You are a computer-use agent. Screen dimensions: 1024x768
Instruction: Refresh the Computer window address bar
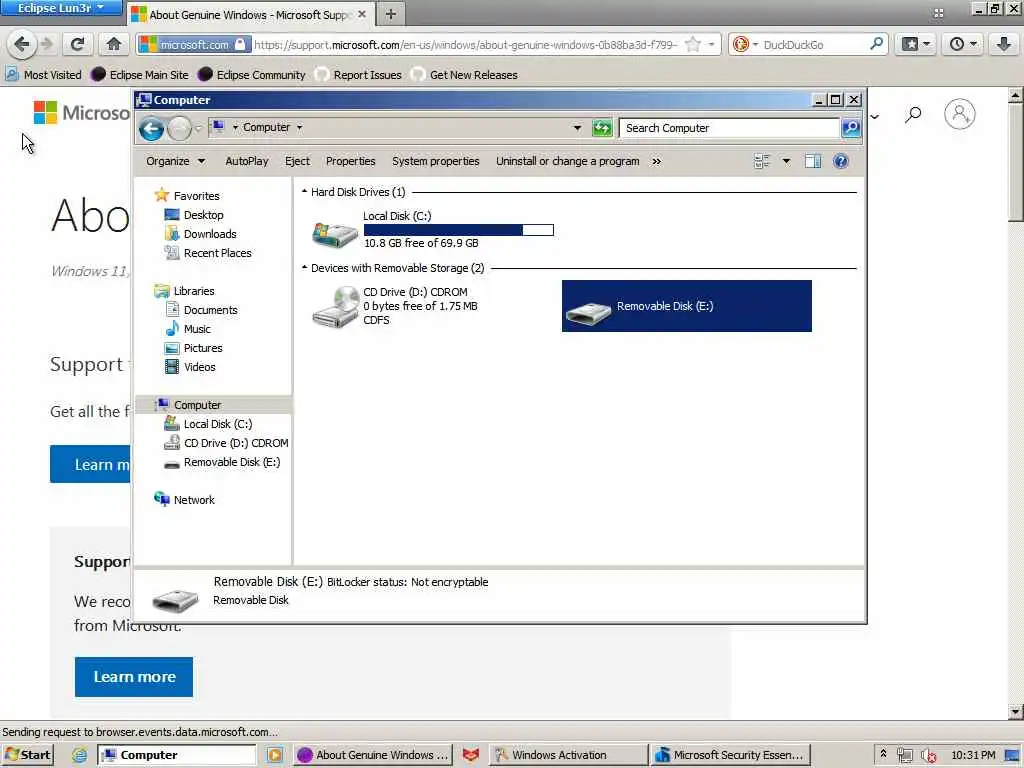coord(601,128)
